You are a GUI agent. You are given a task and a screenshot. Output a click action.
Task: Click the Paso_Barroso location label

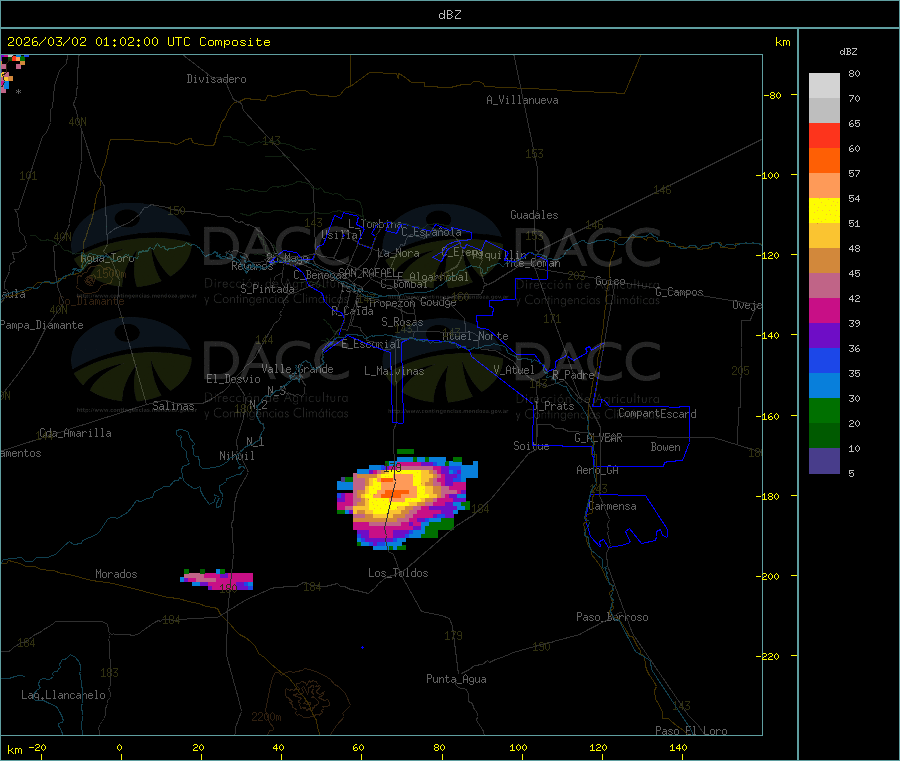pyautogui.click(x=612, y=617)
